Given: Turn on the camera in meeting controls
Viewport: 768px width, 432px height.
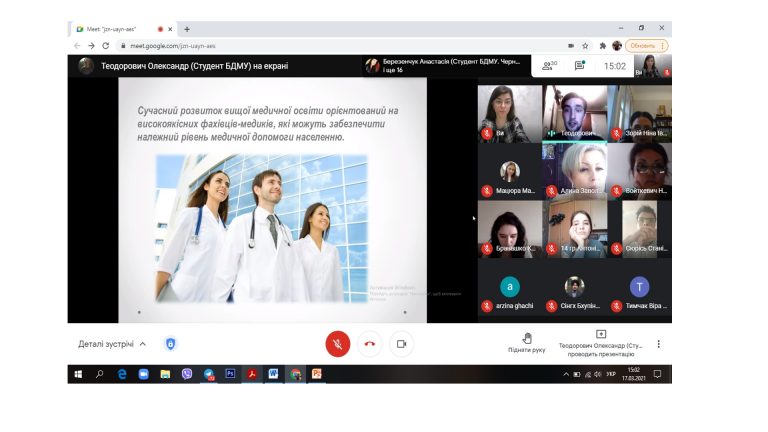Looking at the screenshot, I should coord(401,343).
